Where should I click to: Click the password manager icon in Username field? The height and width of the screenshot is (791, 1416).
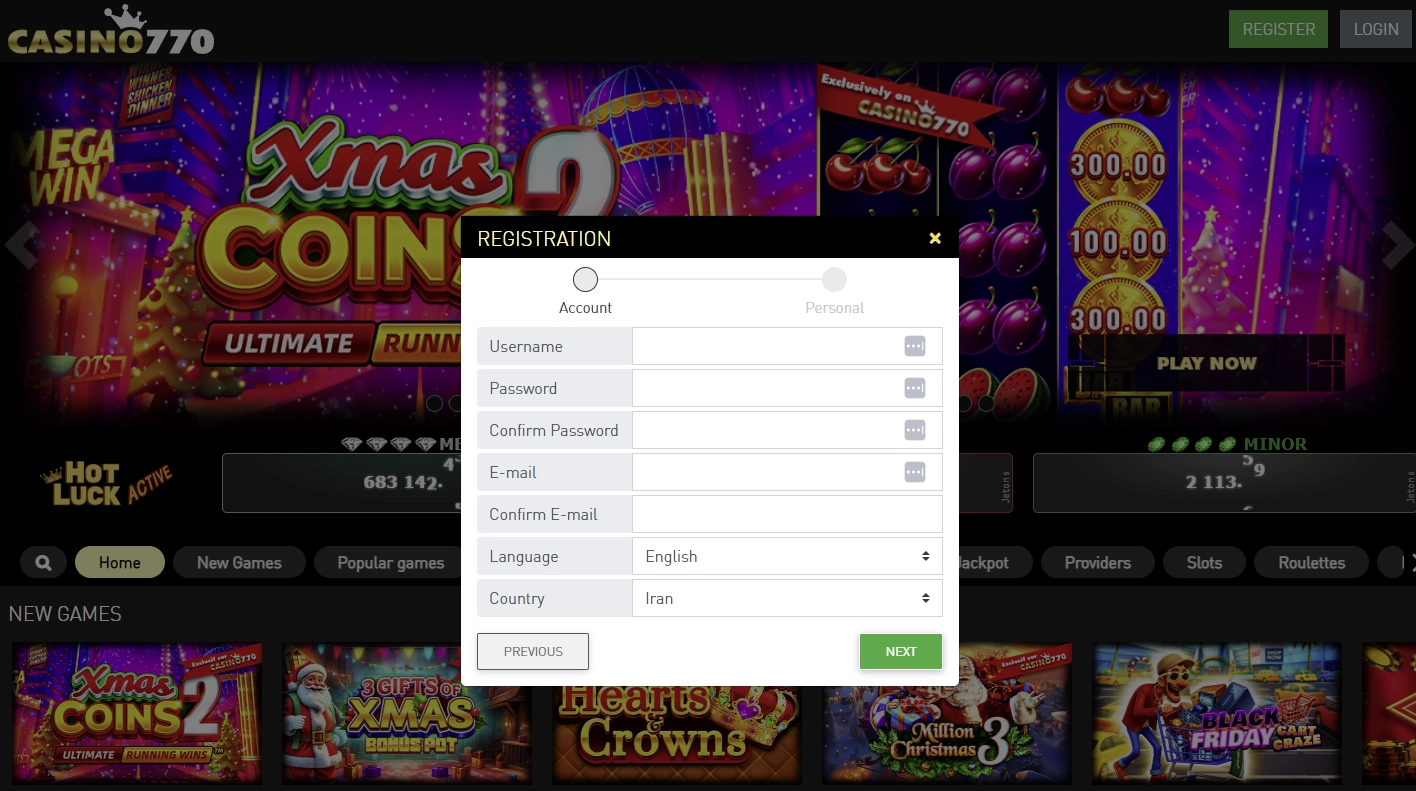pyautogui.click(x=915, y=346)
